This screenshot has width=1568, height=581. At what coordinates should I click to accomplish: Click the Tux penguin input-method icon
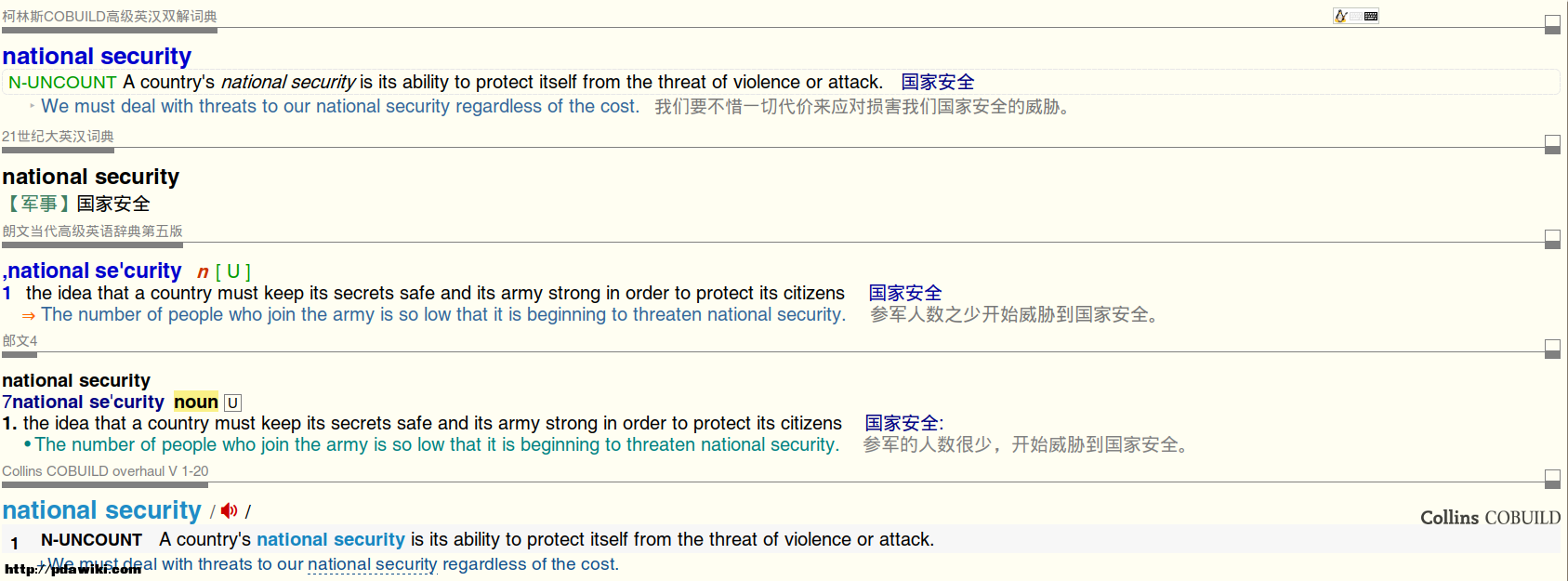pos(1340,16)
